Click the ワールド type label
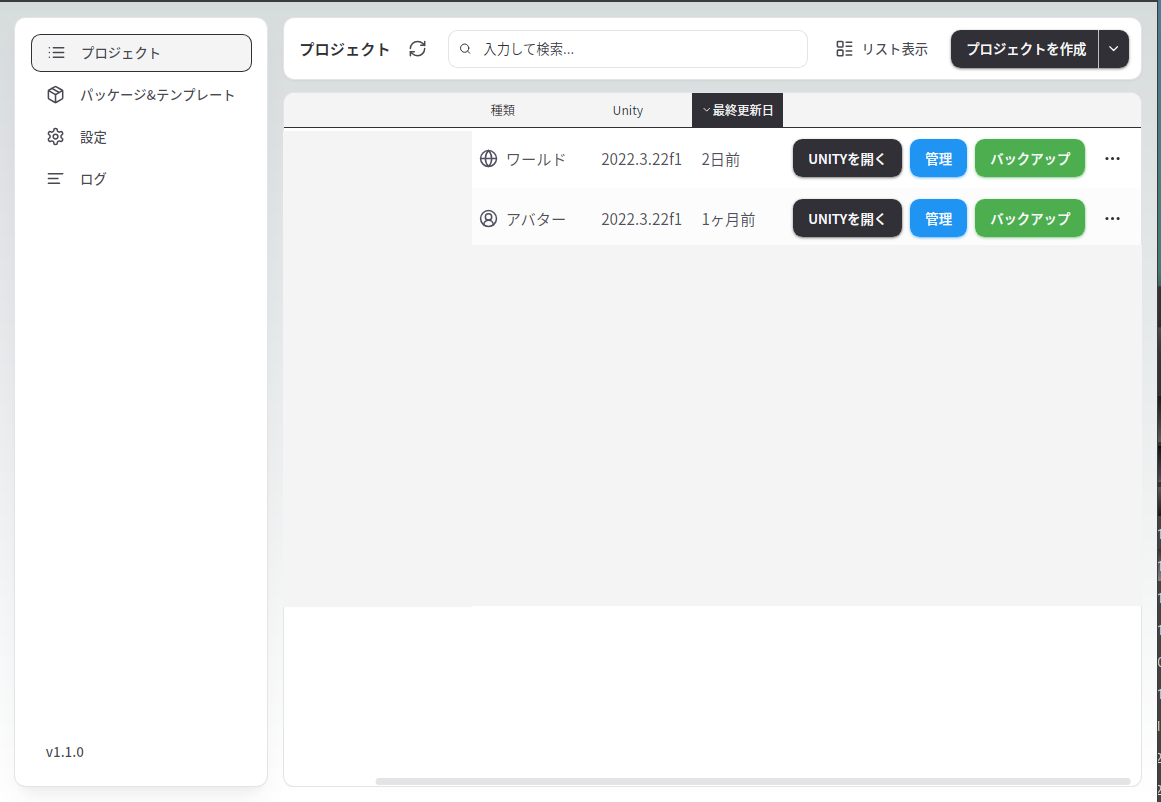This screenshot has height=802, width=1161. coord(536,159)
